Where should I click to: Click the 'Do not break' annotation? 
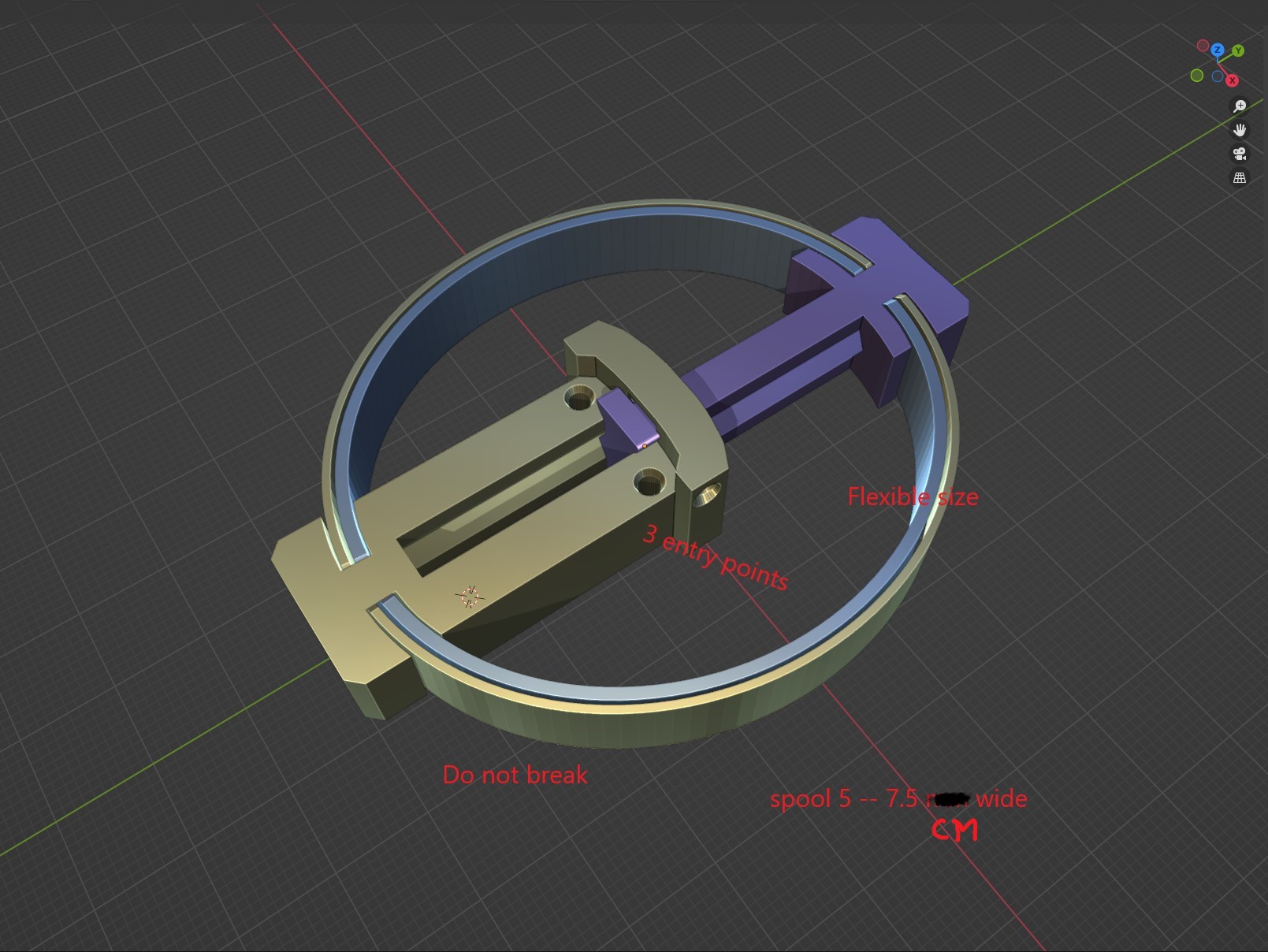[x=515, y=775]
